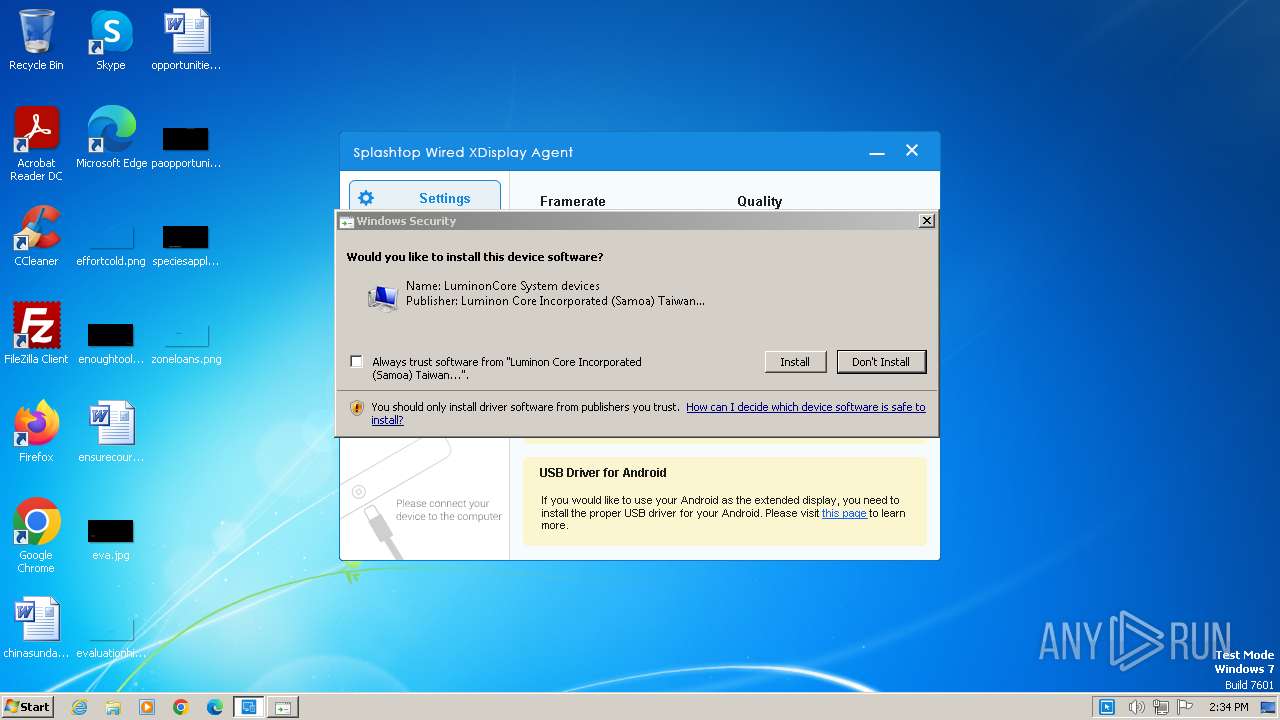Select the enoughtool... desktop file
The width and height of the screenshot is (1280, 720).
(111, 342)
